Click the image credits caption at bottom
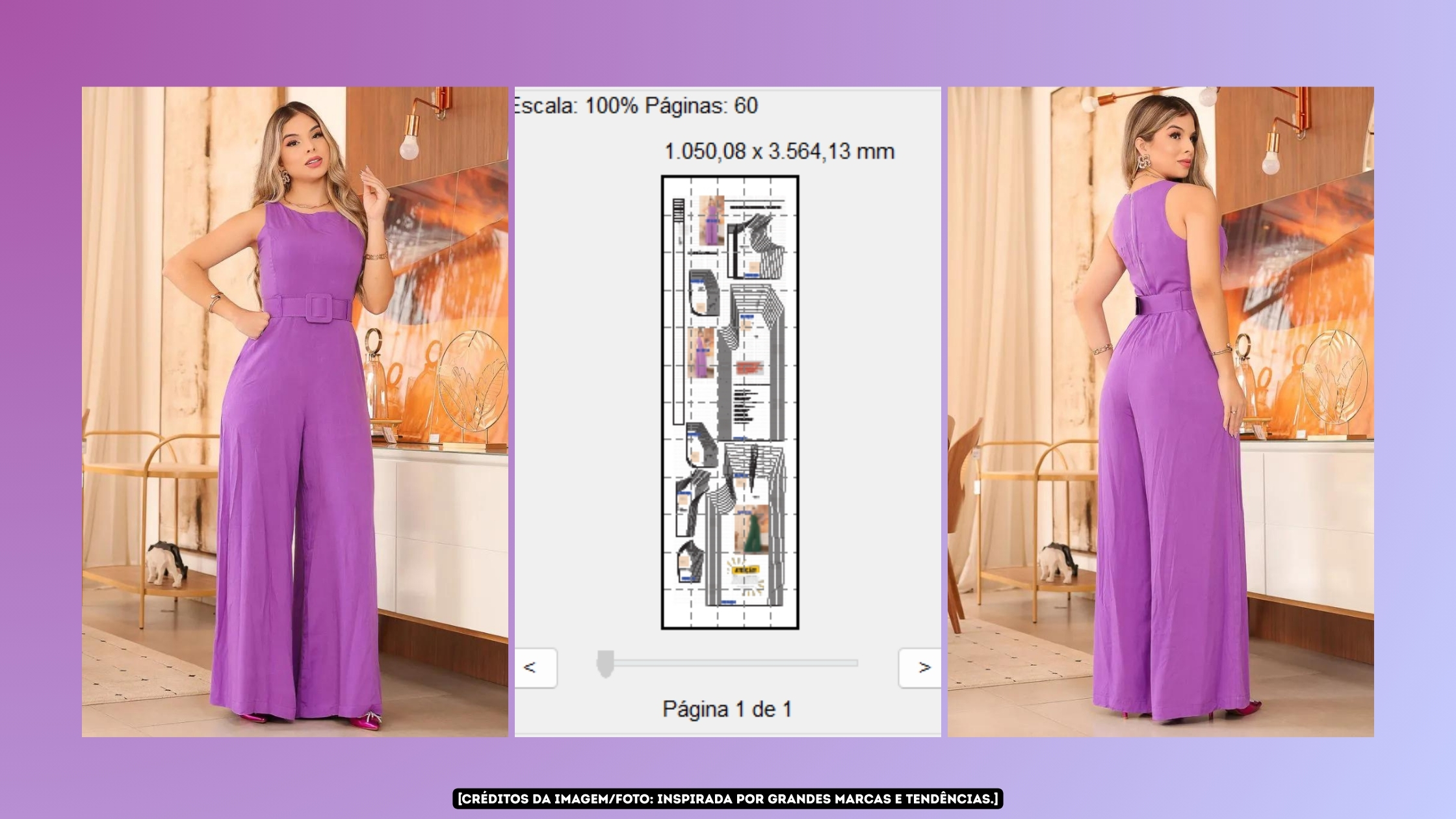 pos(727,799)
